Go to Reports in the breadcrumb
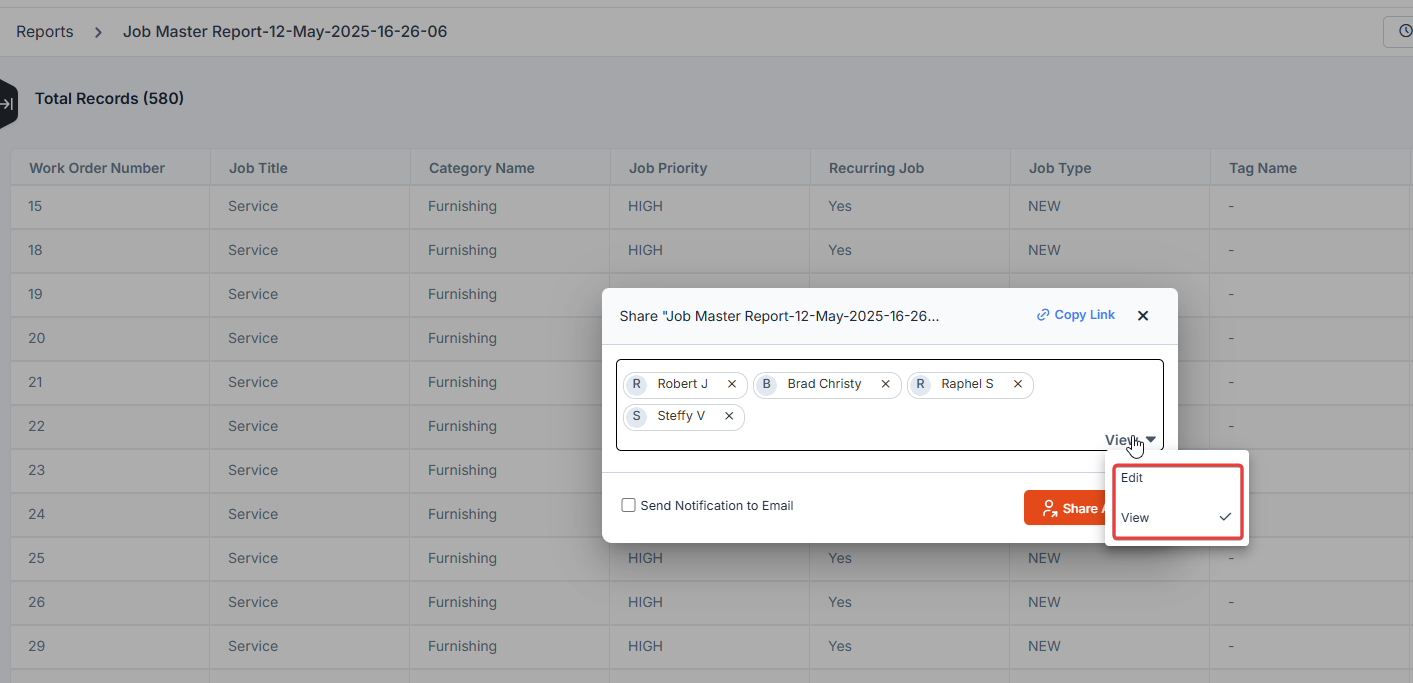The width and height of the screenshot is (1413, 683). pos(45,32)
